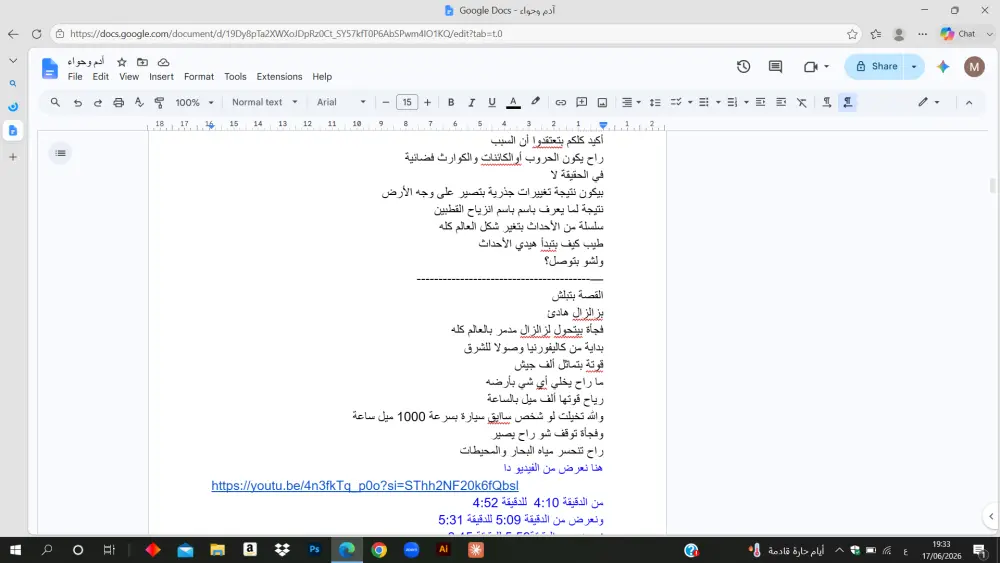This screenshot has height=563, width=1000.
Task: Toggle underline formatting
Action: coord(492,102)
